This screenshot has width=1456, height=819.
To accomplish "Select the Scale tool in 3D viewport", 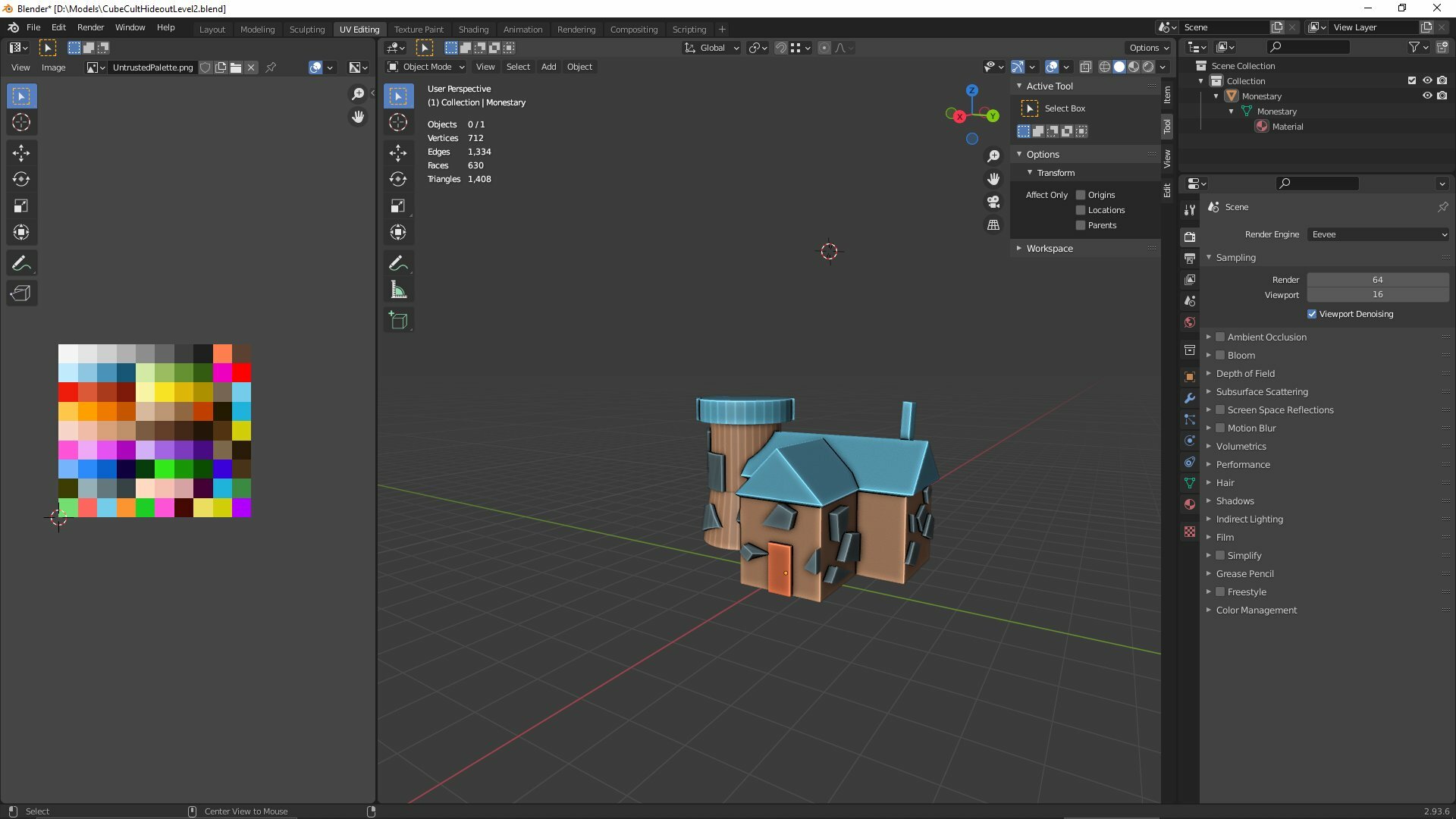I will click(398, 206).
